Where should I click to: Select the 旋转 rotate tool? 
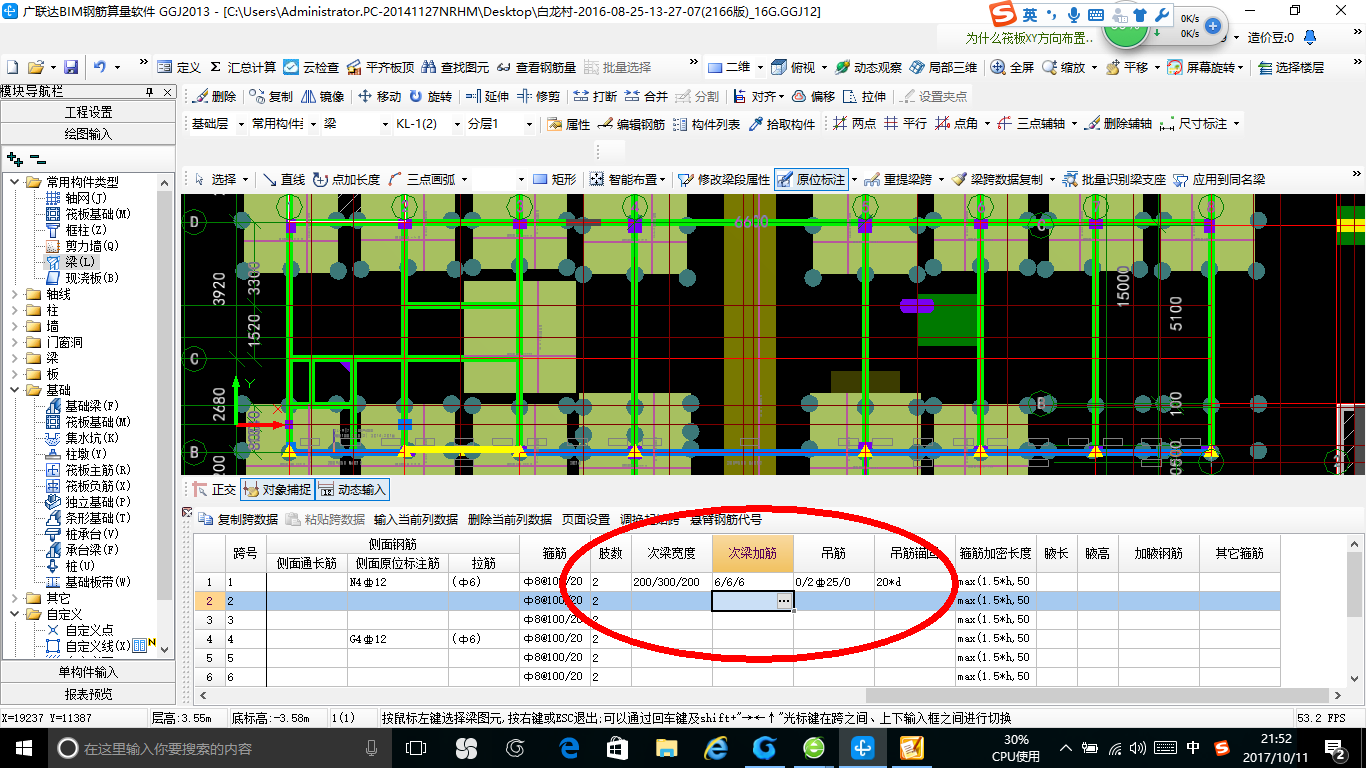tap(430, 97)
